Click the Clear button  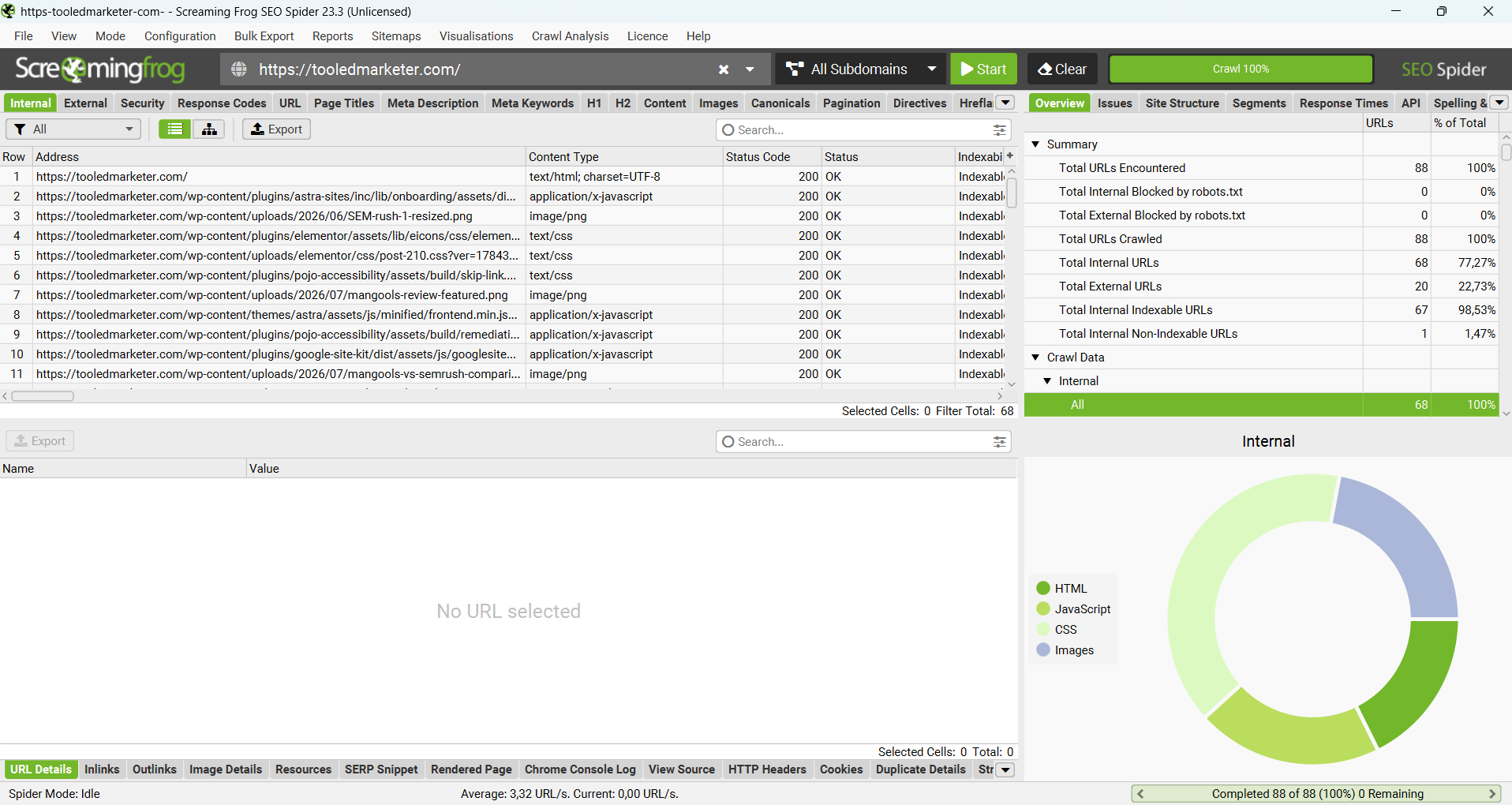pos(1062,69)
